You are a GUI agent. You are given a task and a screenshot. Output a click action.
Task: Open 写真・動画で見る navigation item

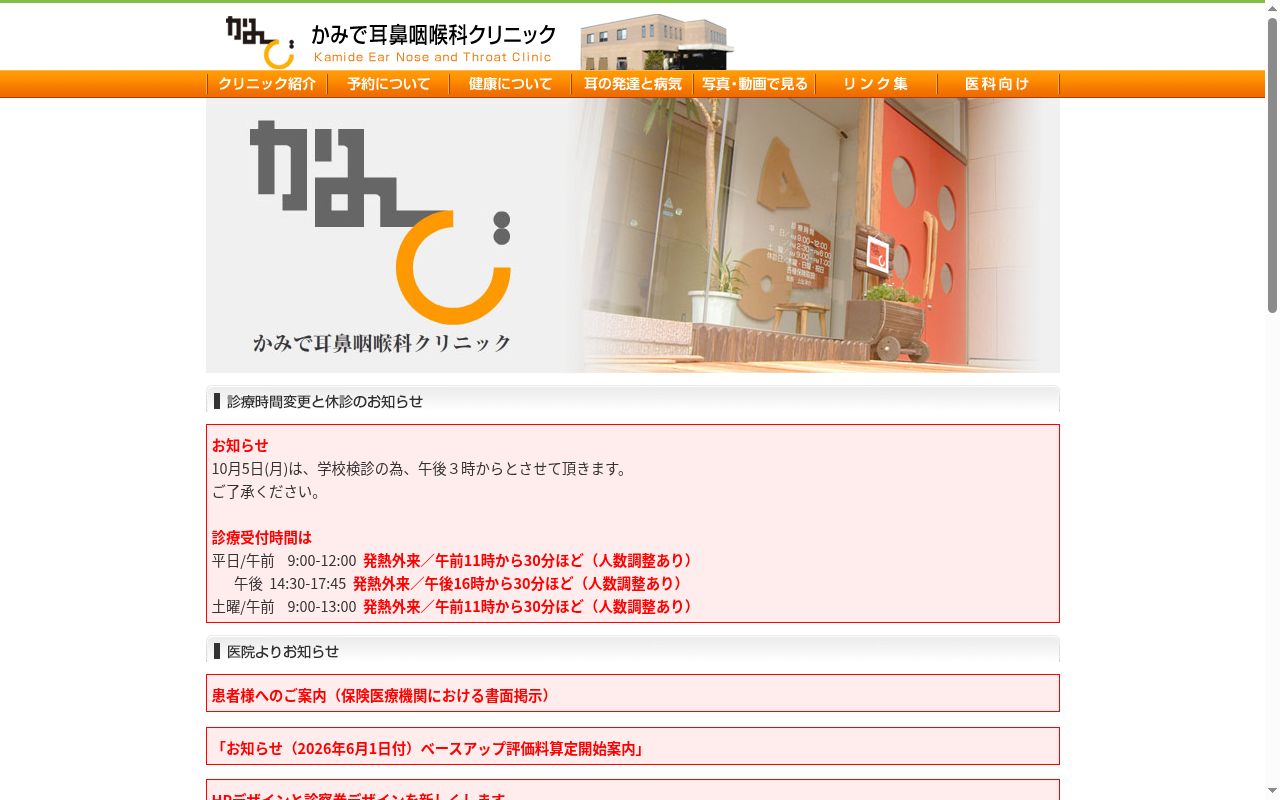tap(754, 84)
